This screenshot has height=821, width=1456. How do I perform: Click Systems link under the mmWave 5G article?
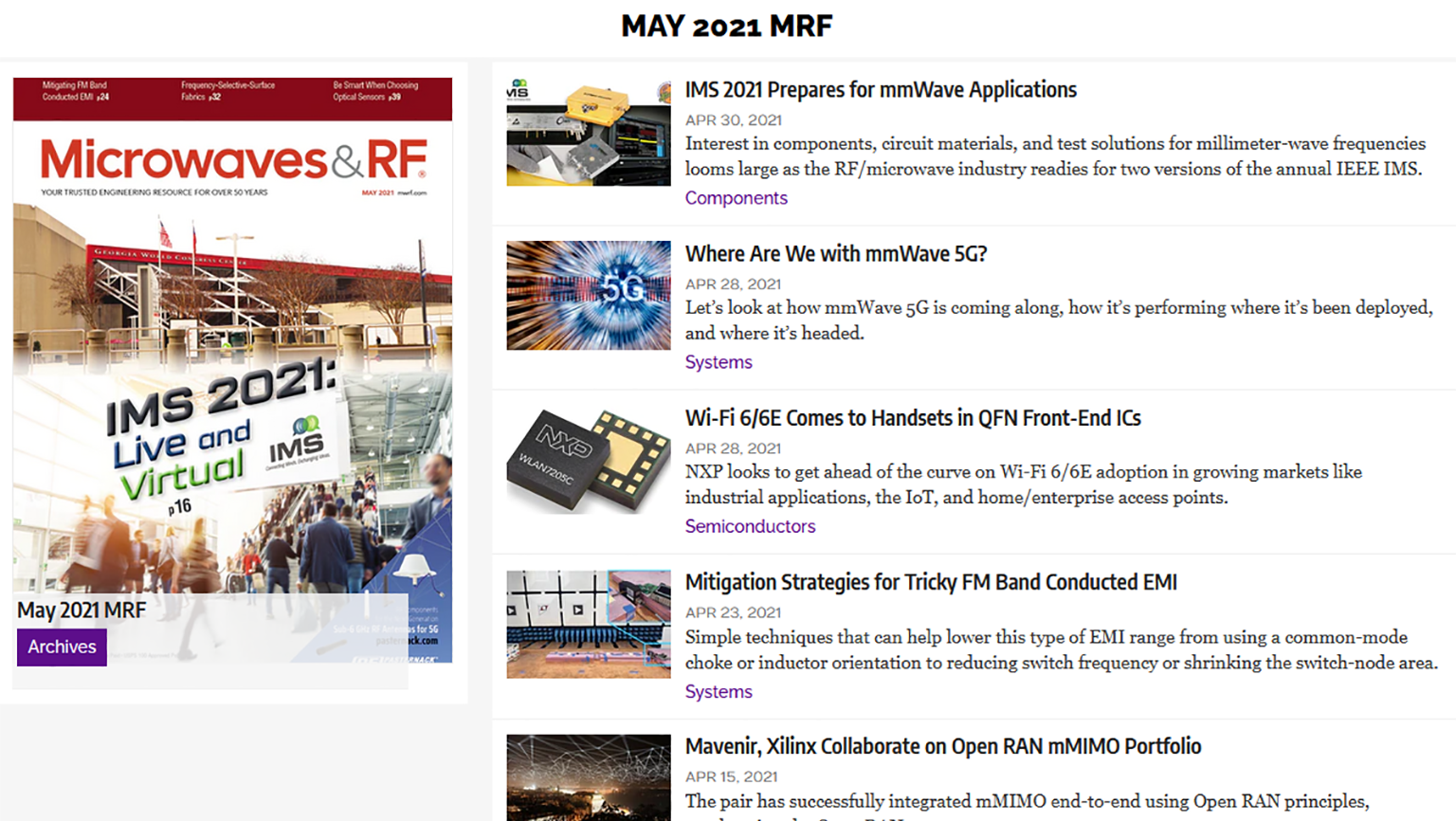click(718, 362)
